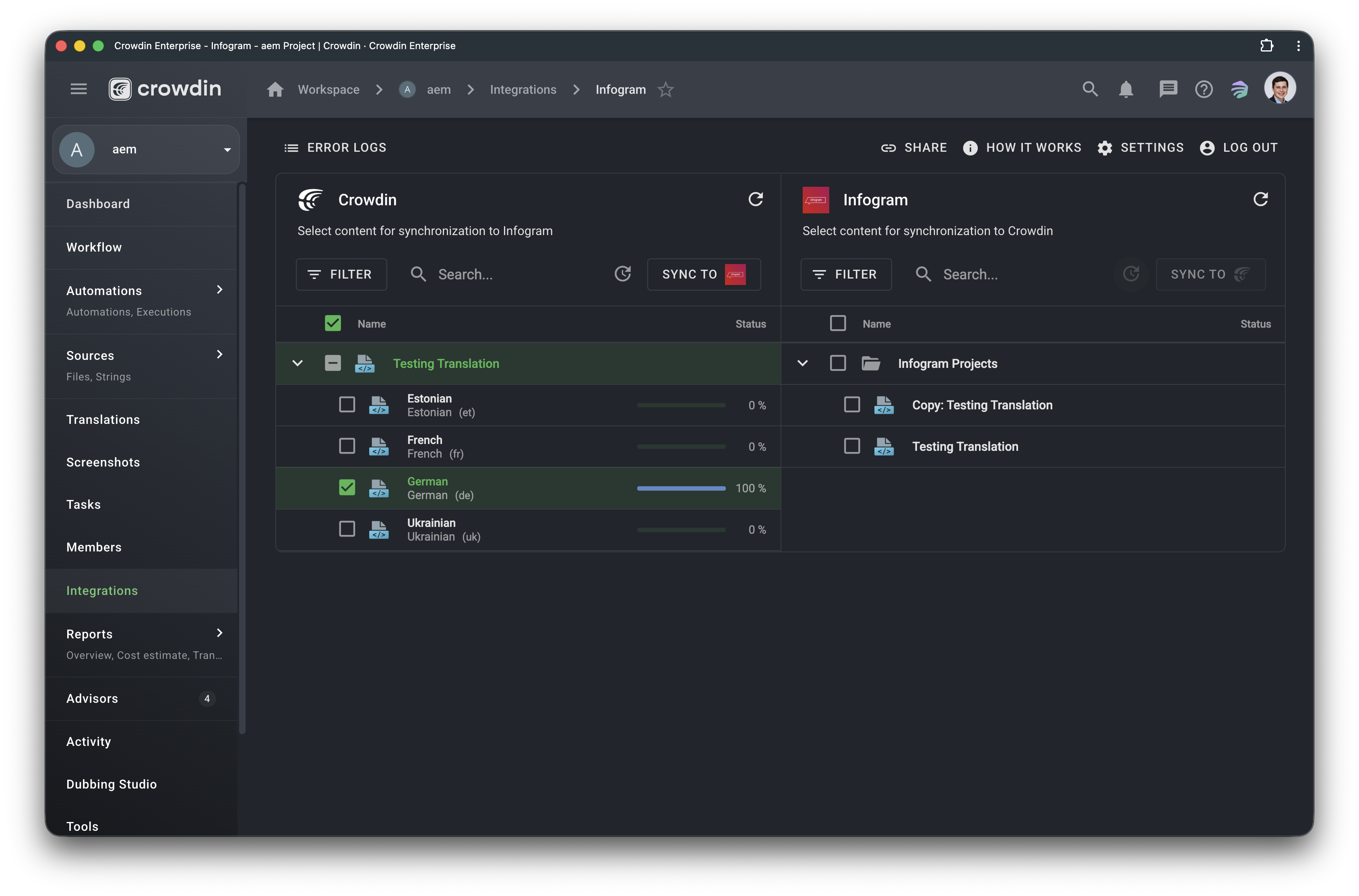Check the Ukrainian checkbox
Image resolution: width=1359 pixels, height=896 pixels.
pos(347,529)
